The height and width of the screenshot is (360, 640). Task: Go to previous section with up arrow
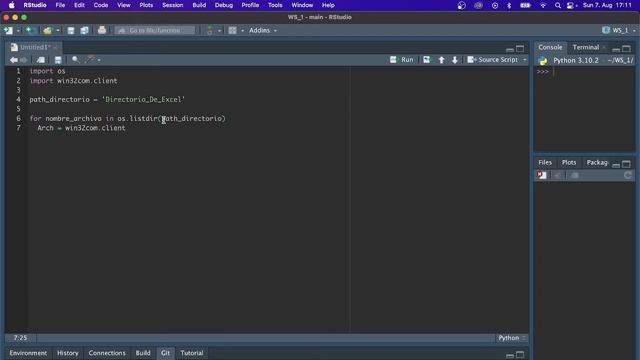(441, 60)
